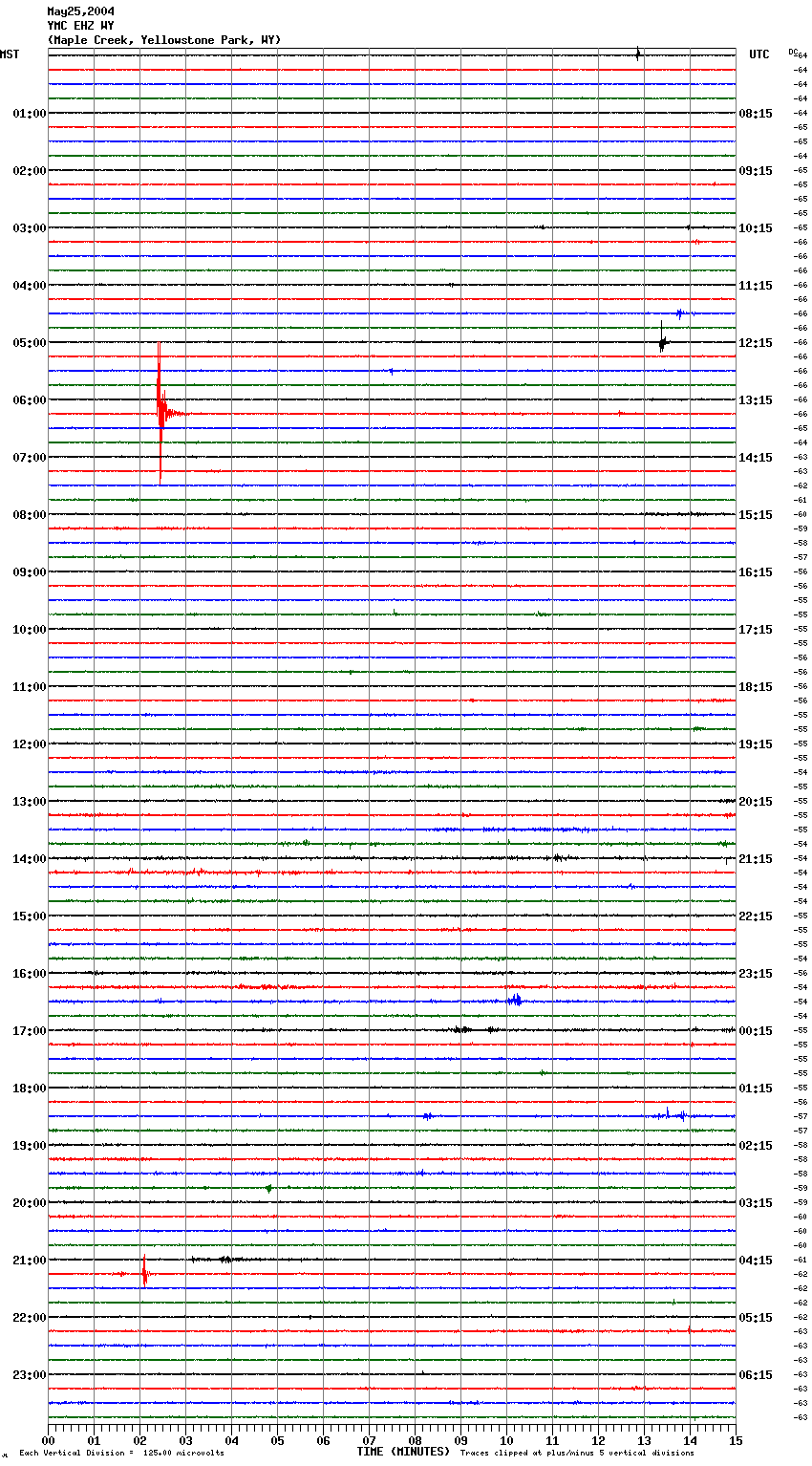Click the 13:15 UTC time label
The width and height of the screenshot is (812, 1466).
coord(756,400)
